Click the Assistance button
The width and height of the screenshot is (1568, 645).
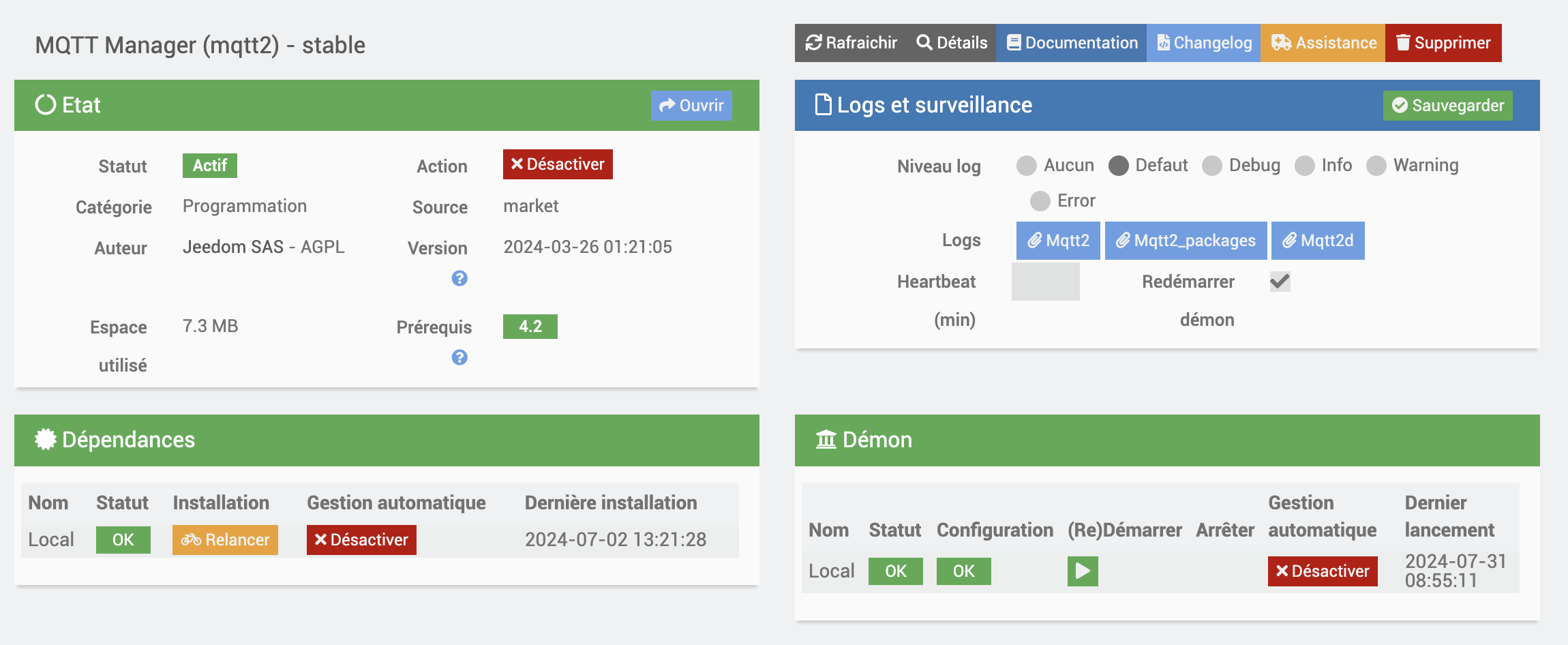(x=1323, y=43)
